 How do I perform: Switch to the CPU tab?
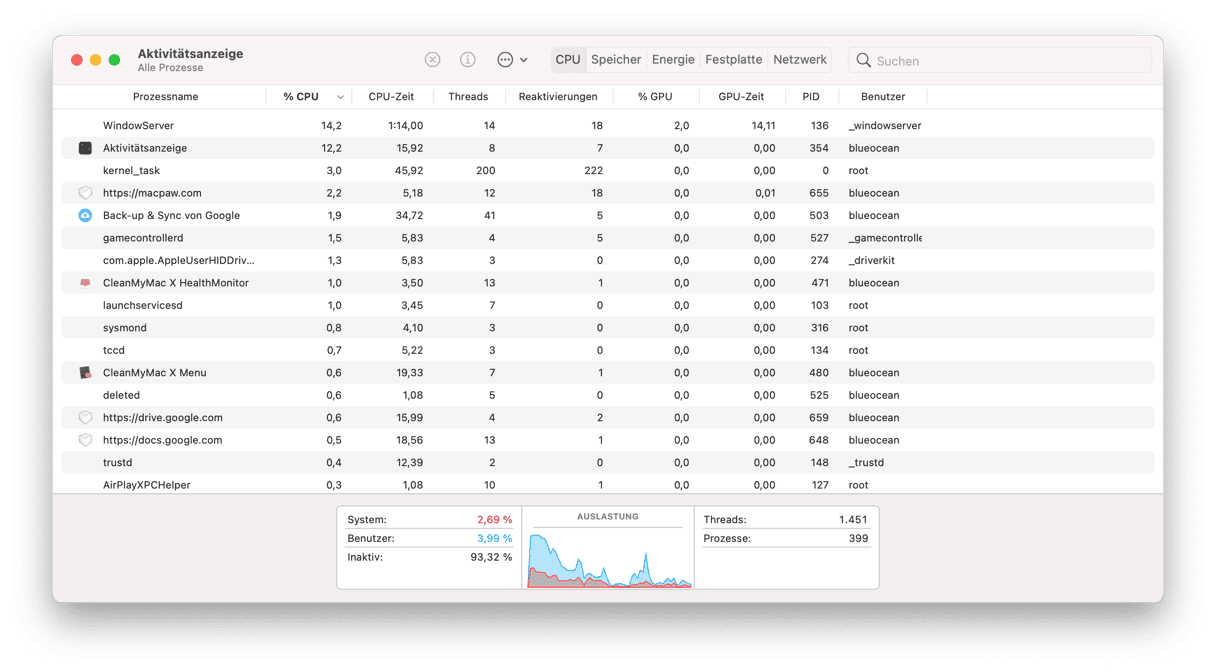pos(568,60)
